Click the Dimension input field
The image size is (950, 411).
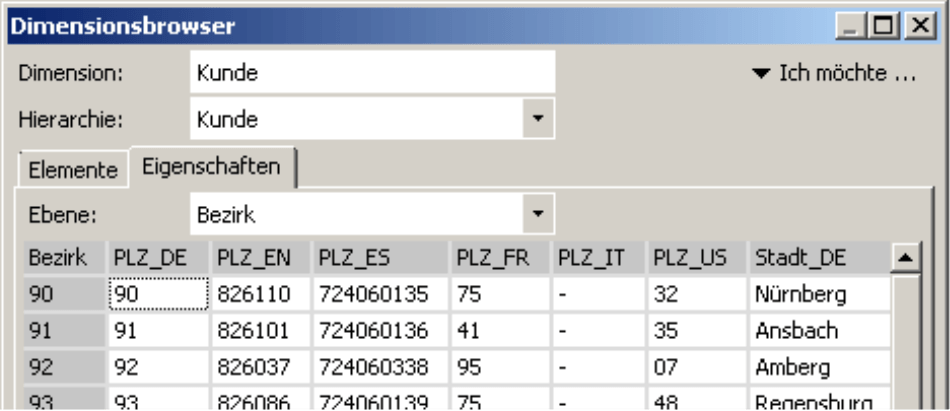371,73
